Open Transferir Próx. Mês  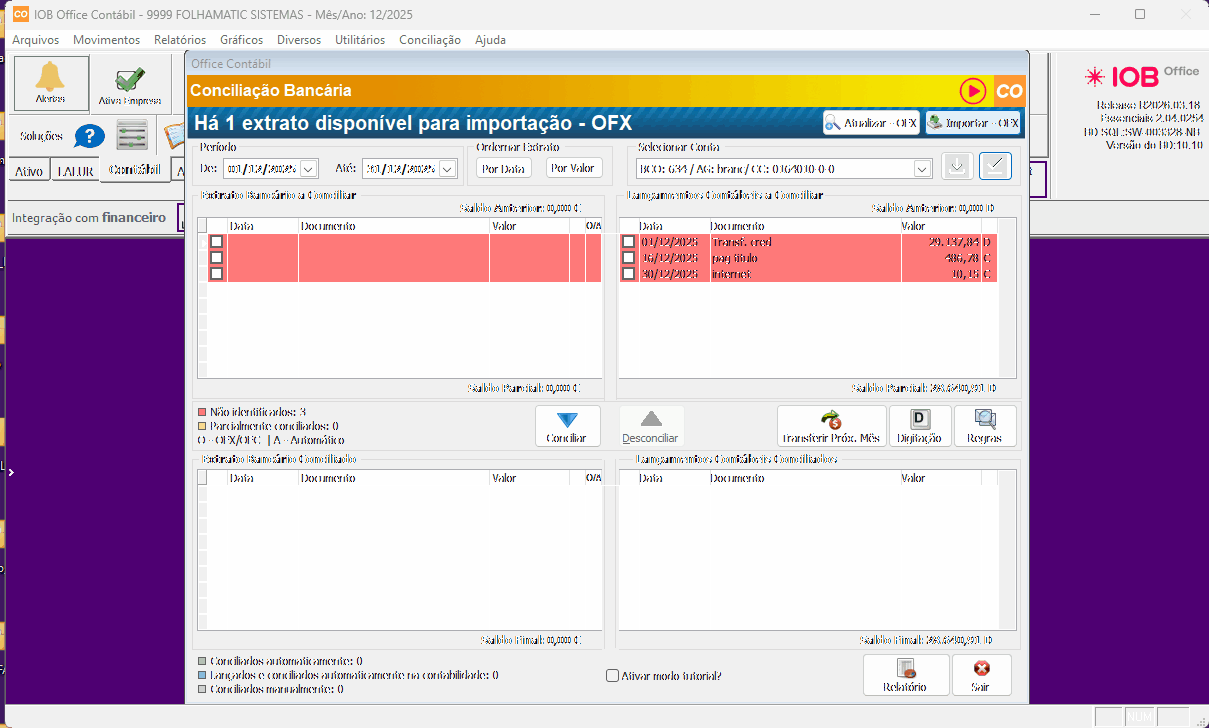tap(831, 425)
